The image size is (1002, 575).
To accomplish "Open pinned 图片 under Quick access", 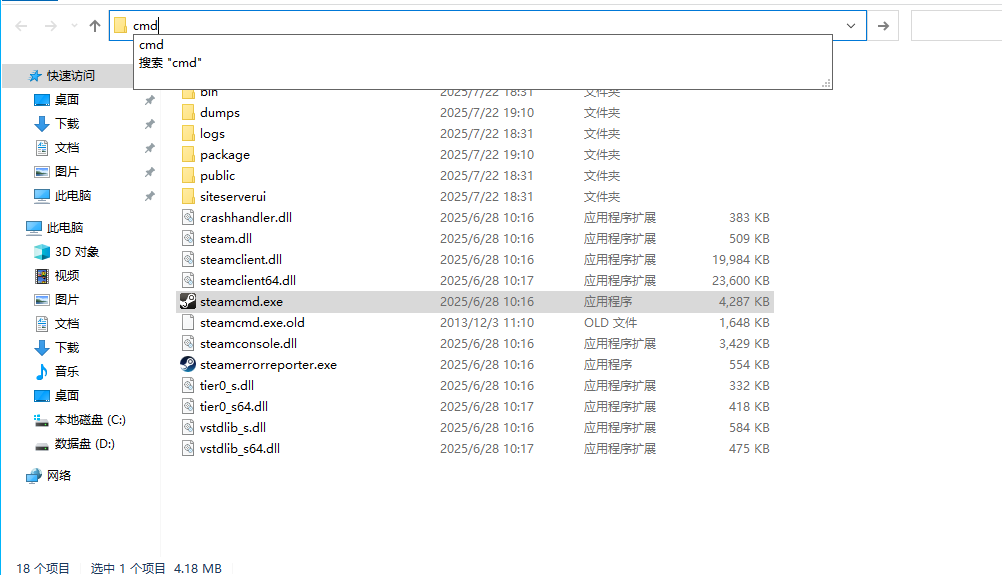I will (66, 171).
